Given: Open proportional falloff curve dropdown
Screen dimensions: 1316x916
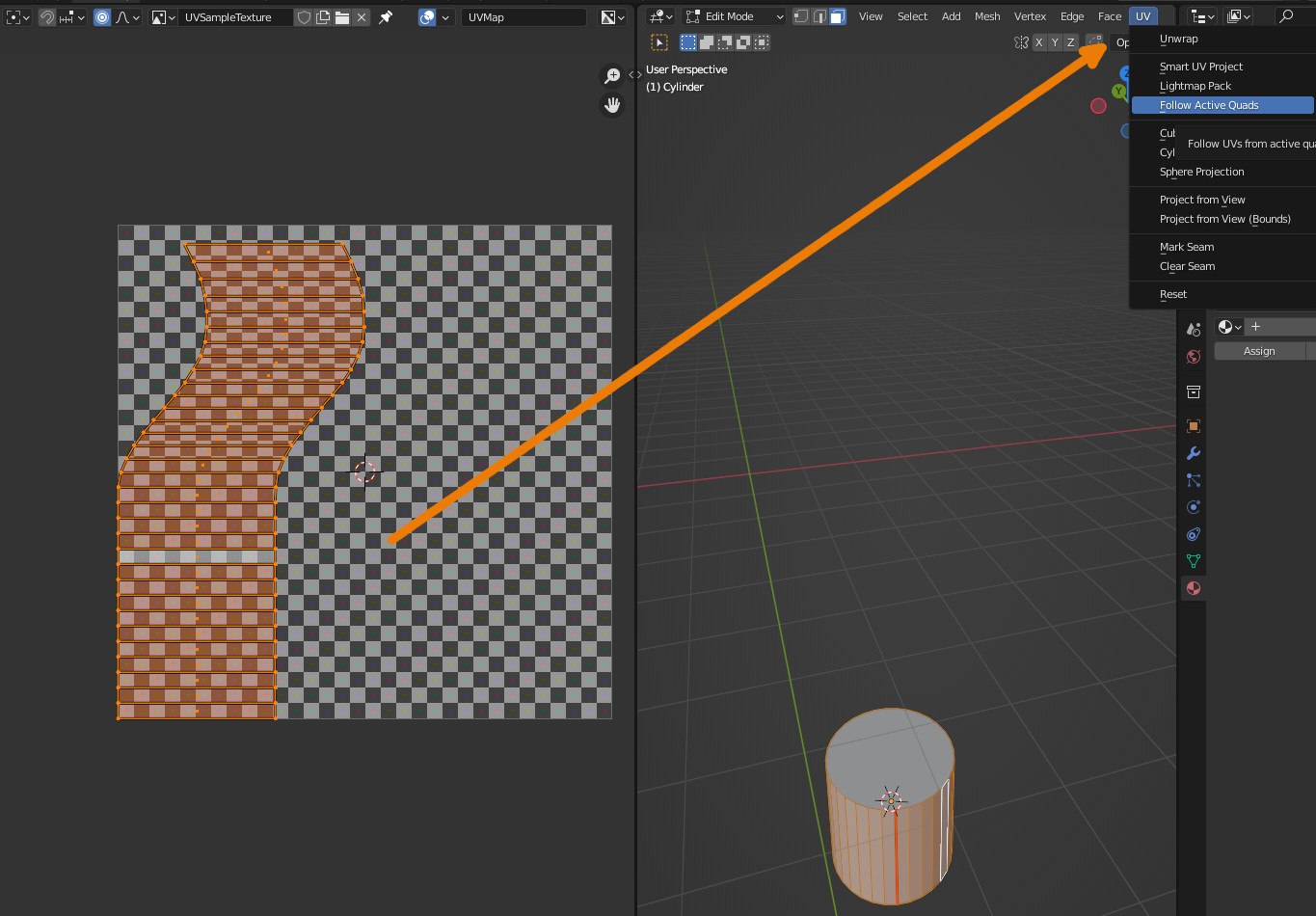Looking at the screenshot, I should 128,17.
